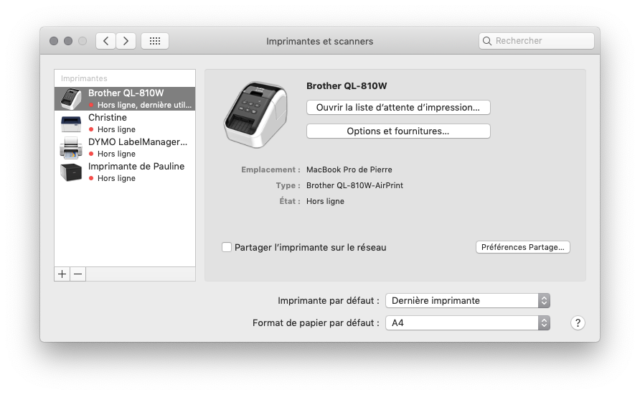
Task: Click Options et fournitures button
Action: coord(398,131)
